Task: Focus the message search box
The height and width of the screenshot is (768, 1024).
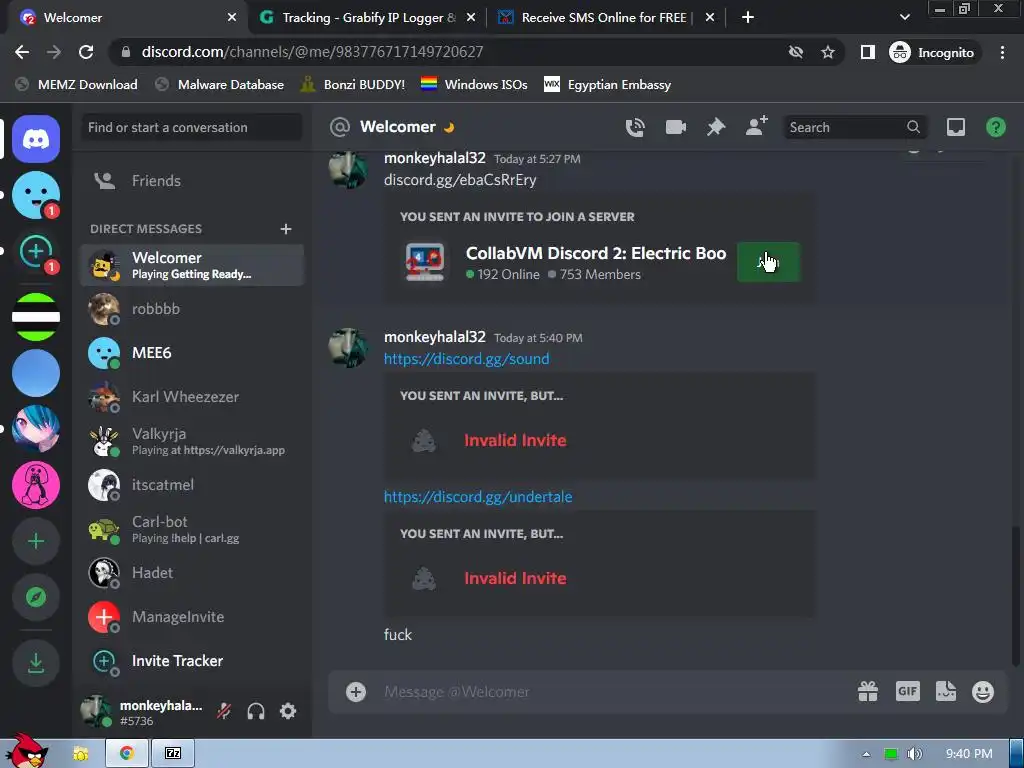Action: [x=854, y=127]
